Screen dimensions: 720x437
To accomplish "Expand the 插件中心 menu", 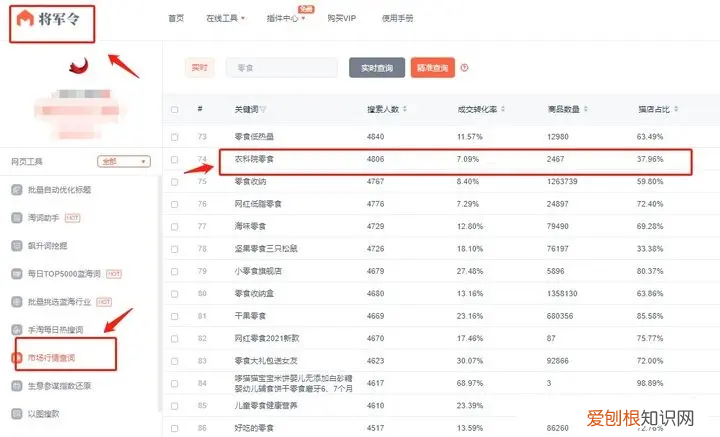I will [286, 18].
